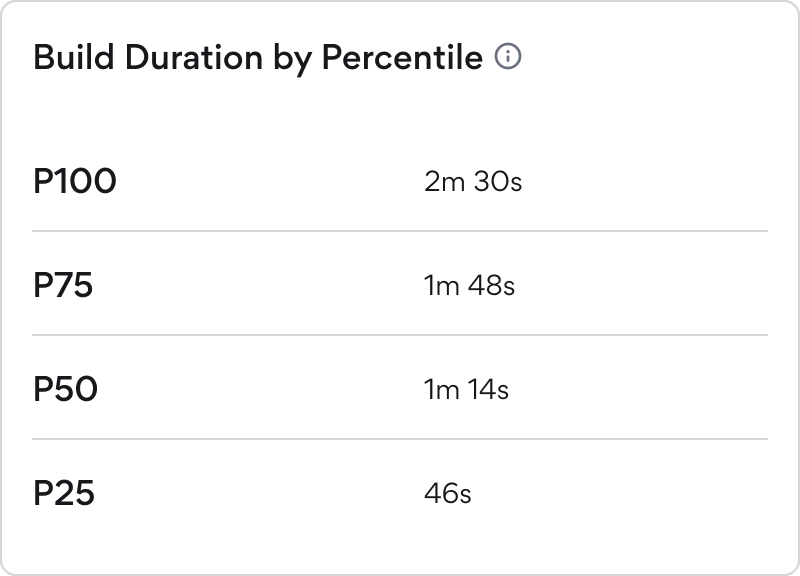Click the P25 percentile label

click(64, 493)
